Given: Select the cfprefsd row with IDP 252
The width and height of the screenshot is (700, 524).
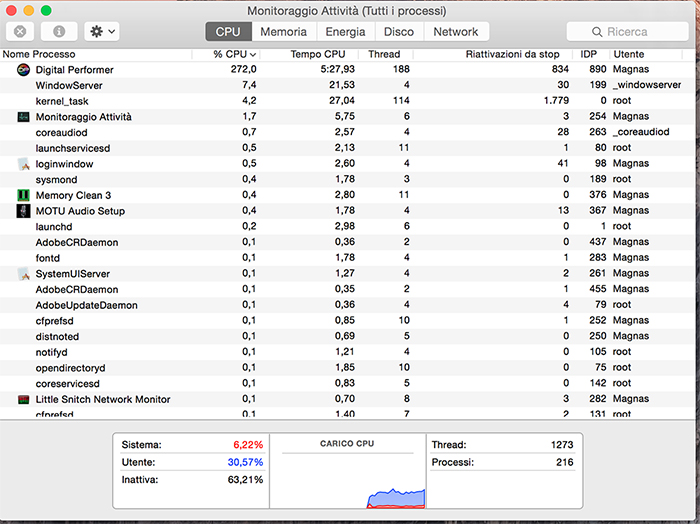Looking at the screenshot, I should [347, 321].
